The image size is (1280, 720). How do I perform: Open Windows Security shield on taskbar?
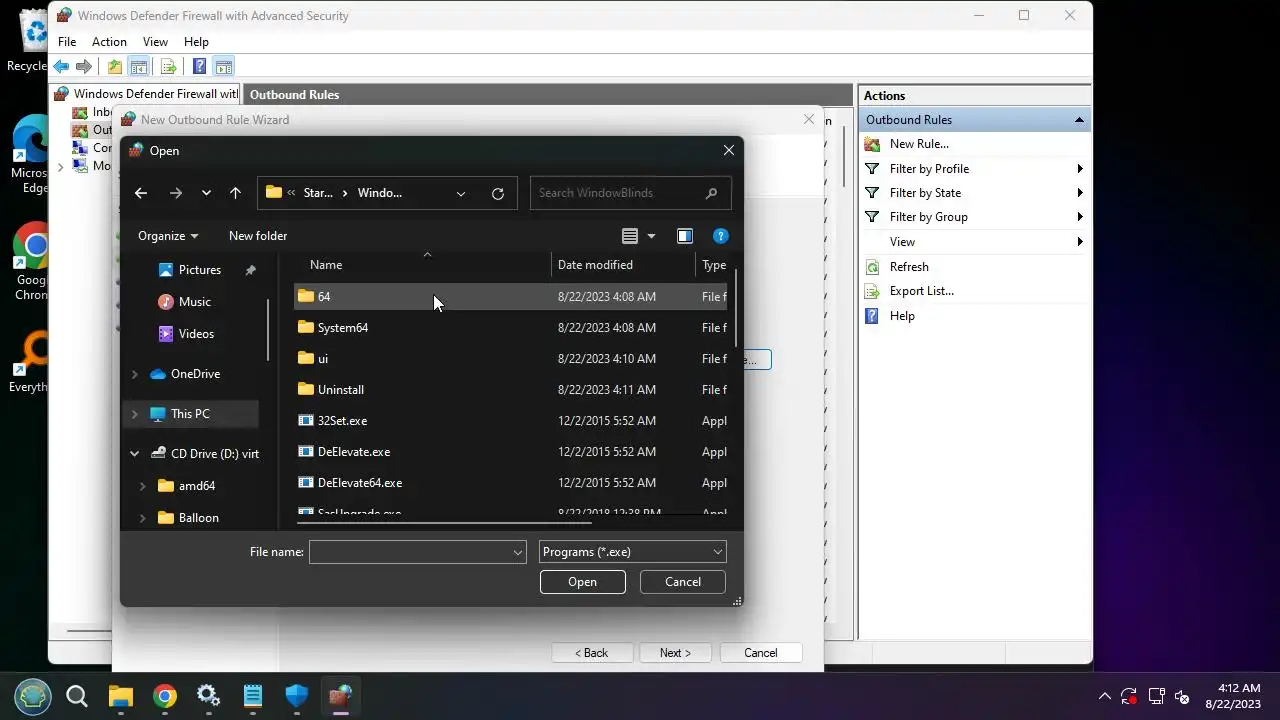tap(297, 696)
